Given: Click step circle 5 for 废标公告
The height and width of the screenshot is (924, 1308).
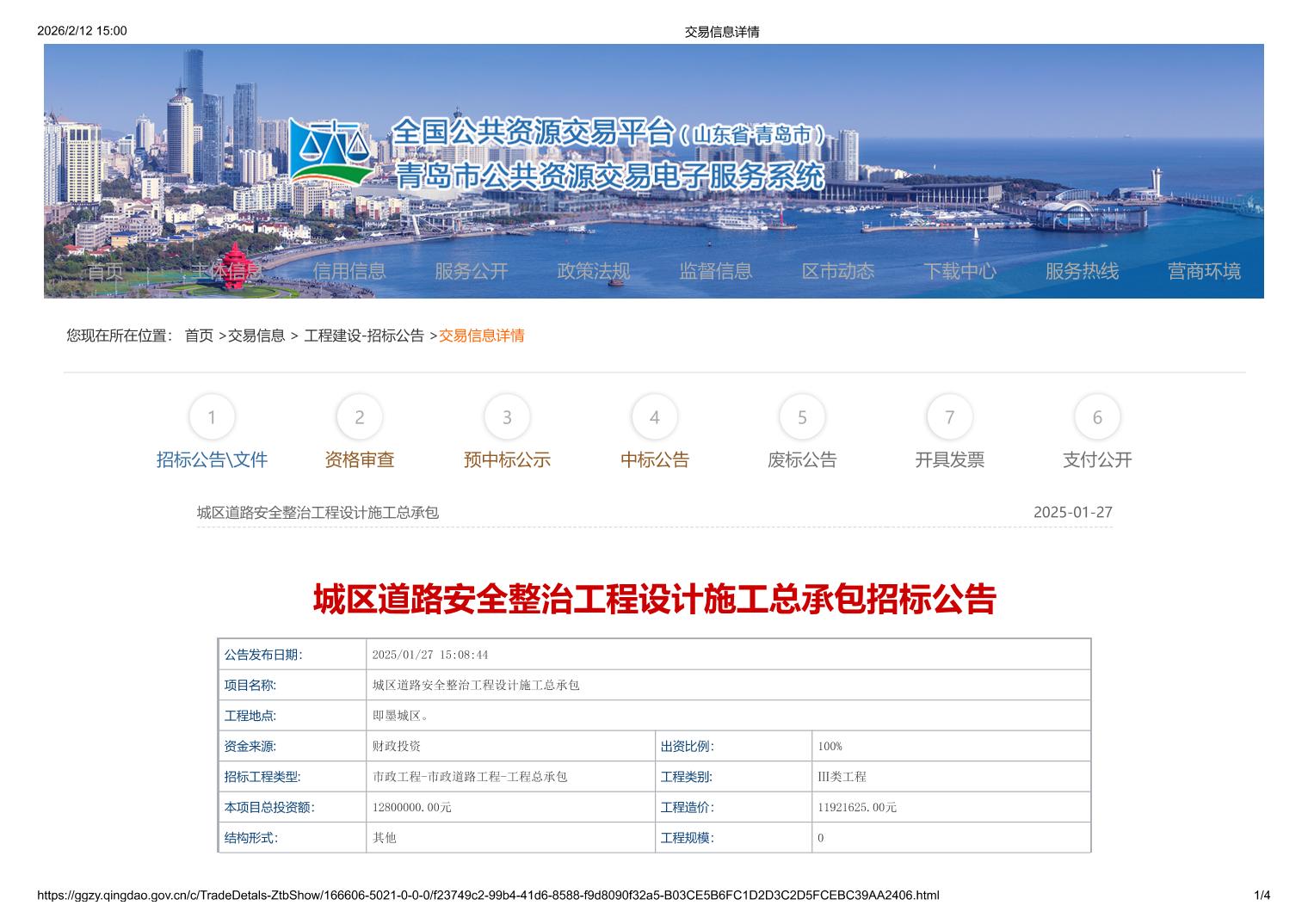Looking at the screenshot, I should pos(802,417).
